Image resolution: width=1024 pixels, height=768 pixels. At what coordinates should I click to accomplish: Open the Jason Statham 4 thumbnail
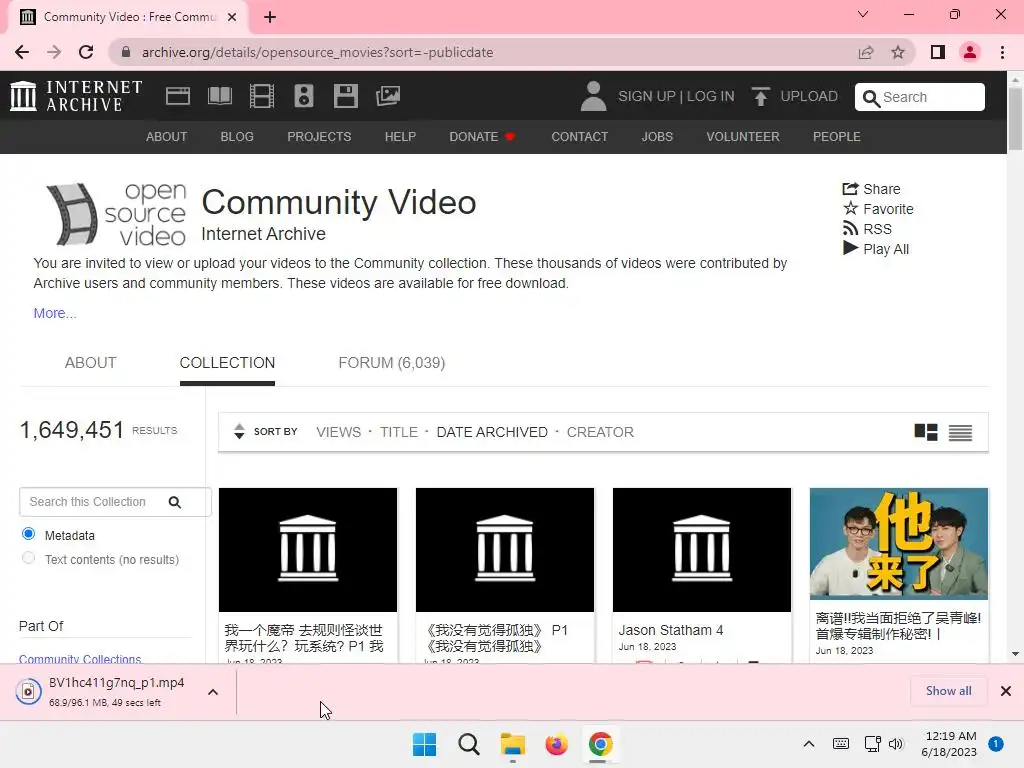click(701, 549)
